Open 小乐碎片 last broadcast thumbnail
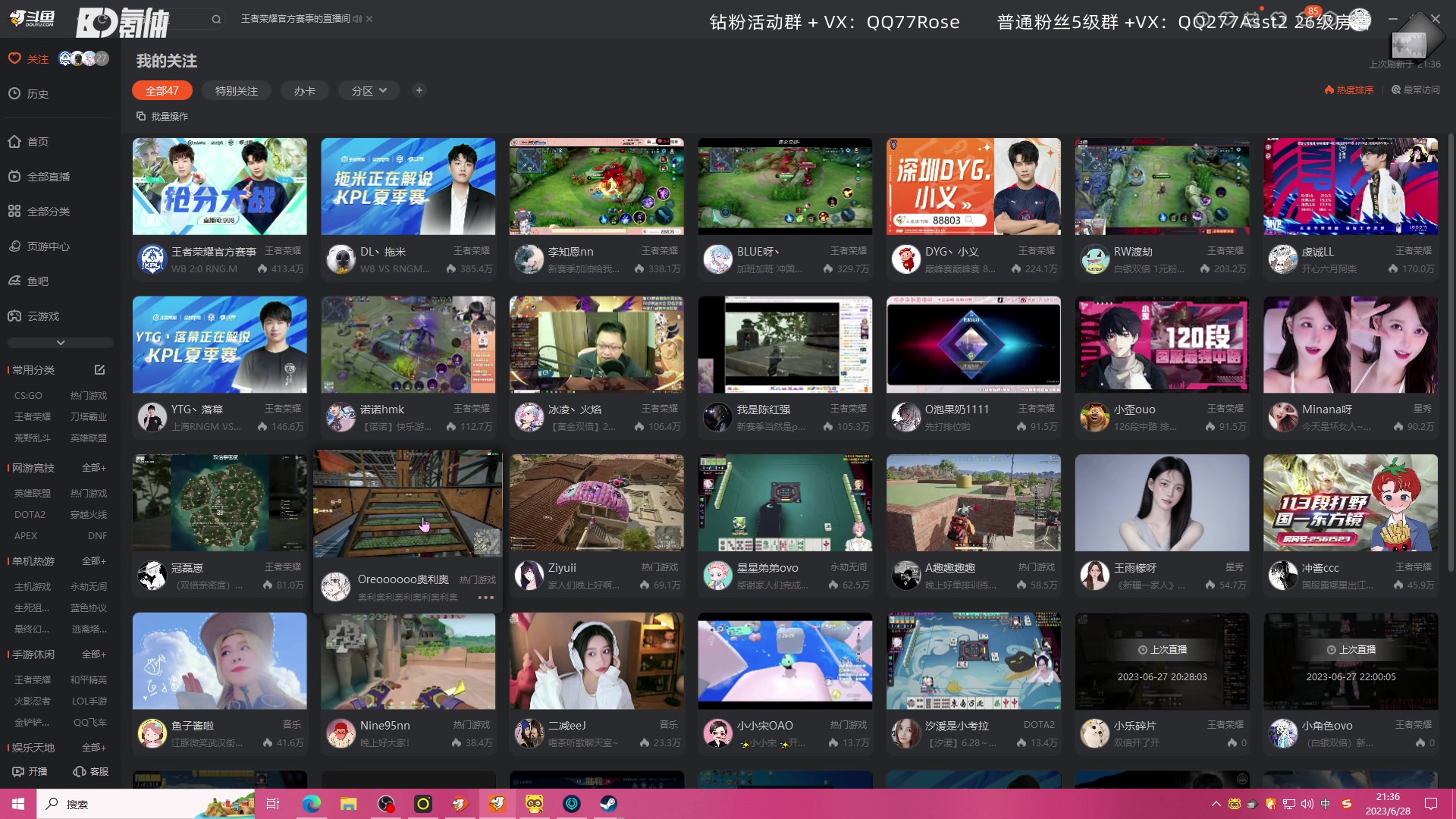Image resolution: width=1456 pixels, height=819 pixels. point(1162,661)
